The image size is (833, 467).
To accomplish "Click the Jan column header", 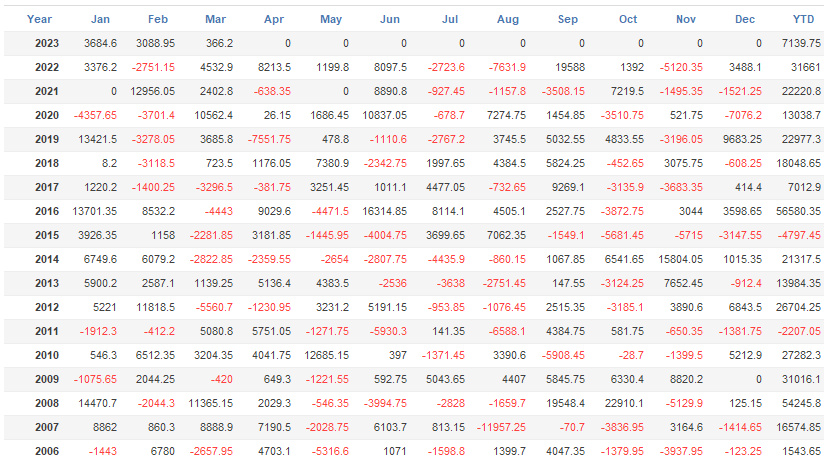I will [x=100, y=19].
